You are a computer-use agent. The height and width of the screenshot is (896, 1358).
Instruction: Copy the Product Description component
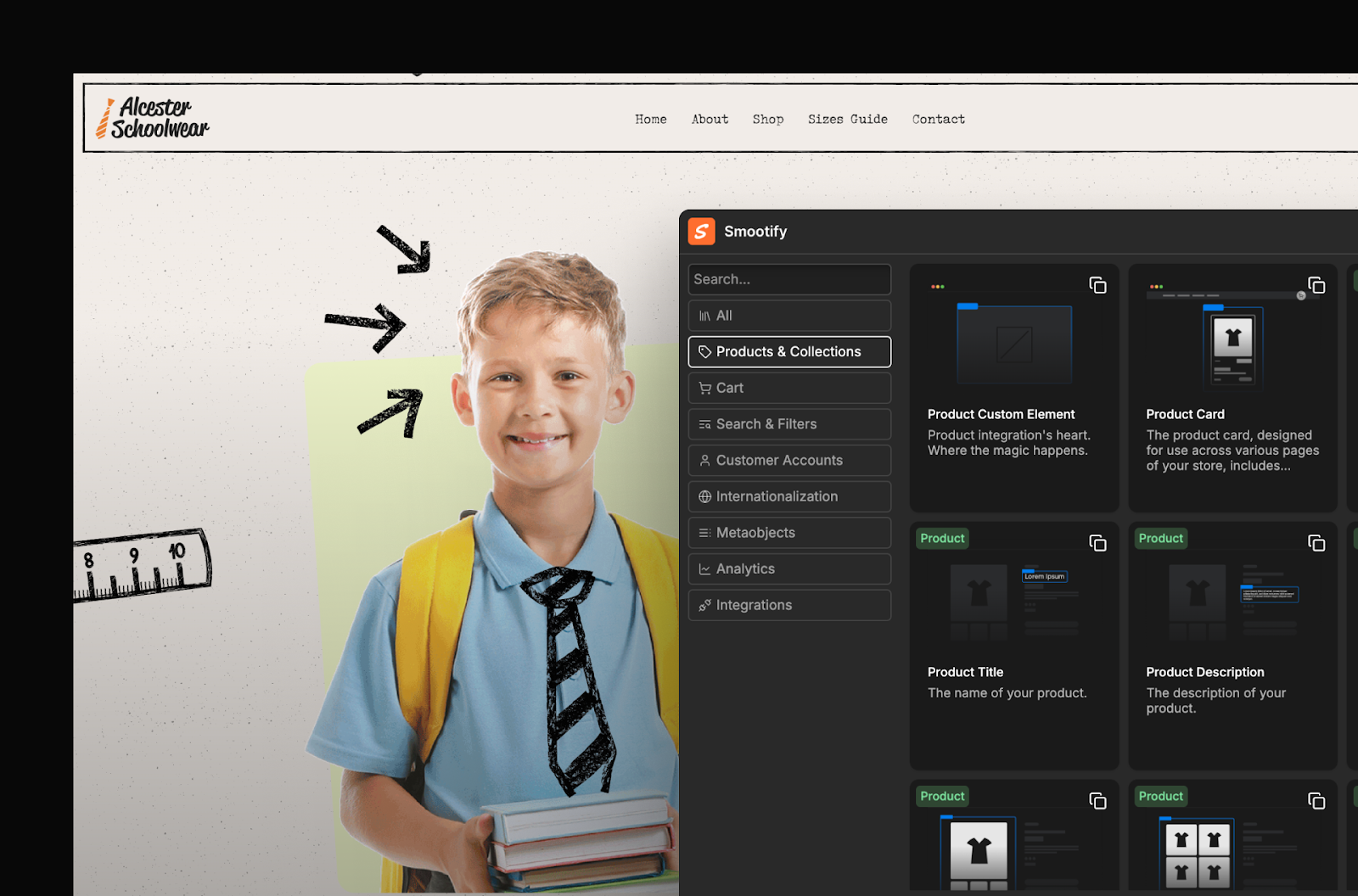[1316, 543]
